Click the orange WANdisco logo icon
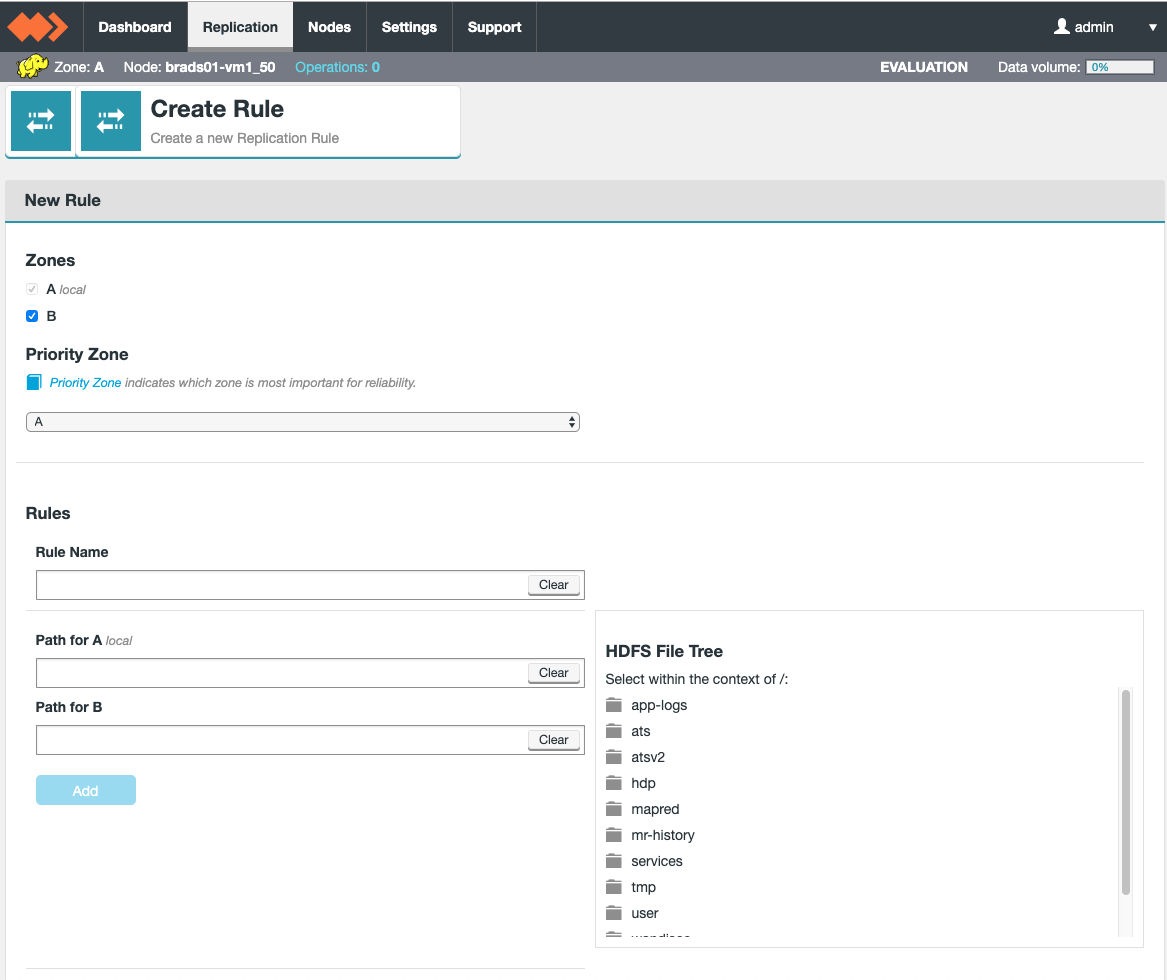The image size is (1167, 980). pos(37,27)
